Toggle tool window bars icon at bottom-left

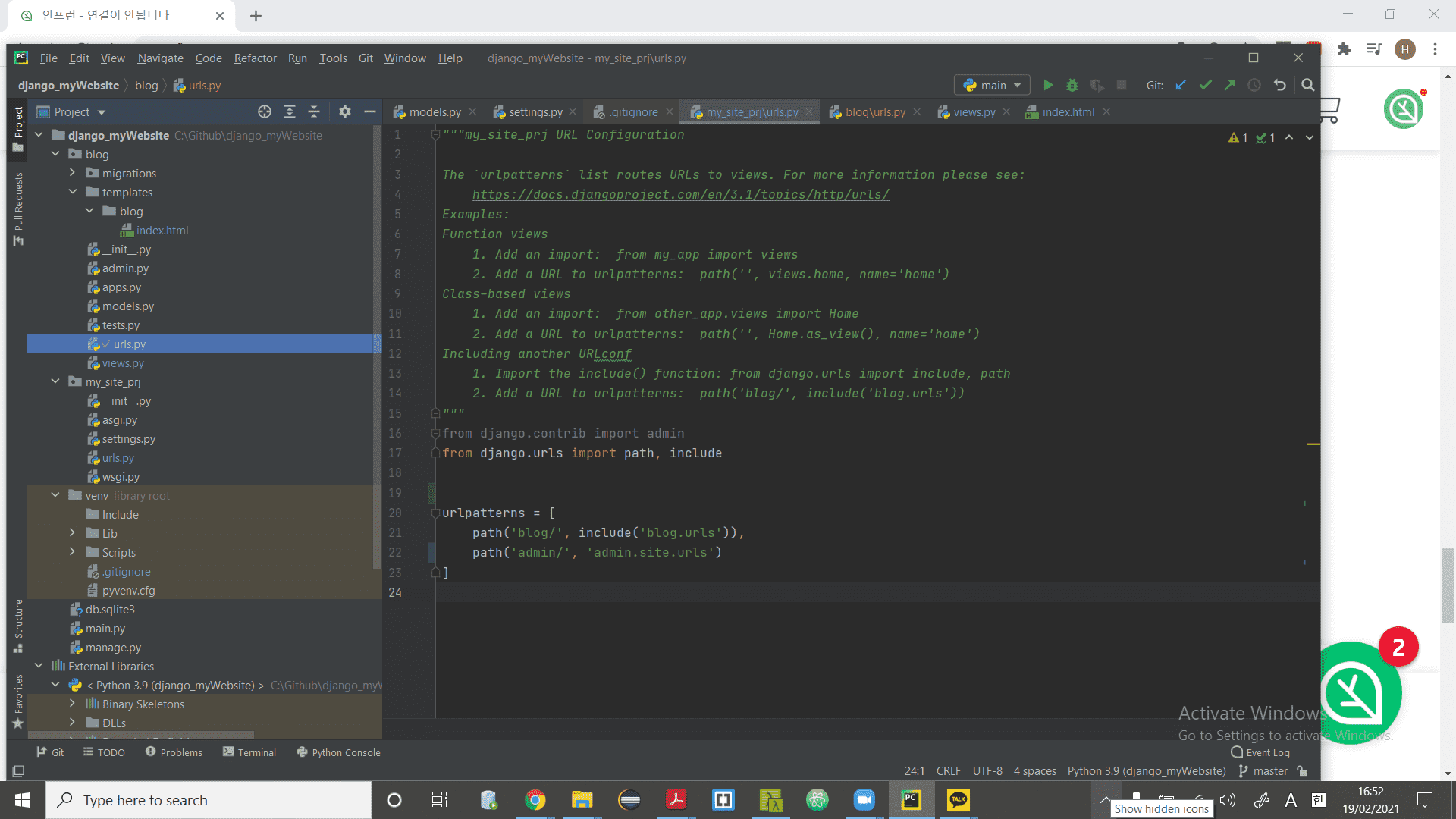(19, 771)
